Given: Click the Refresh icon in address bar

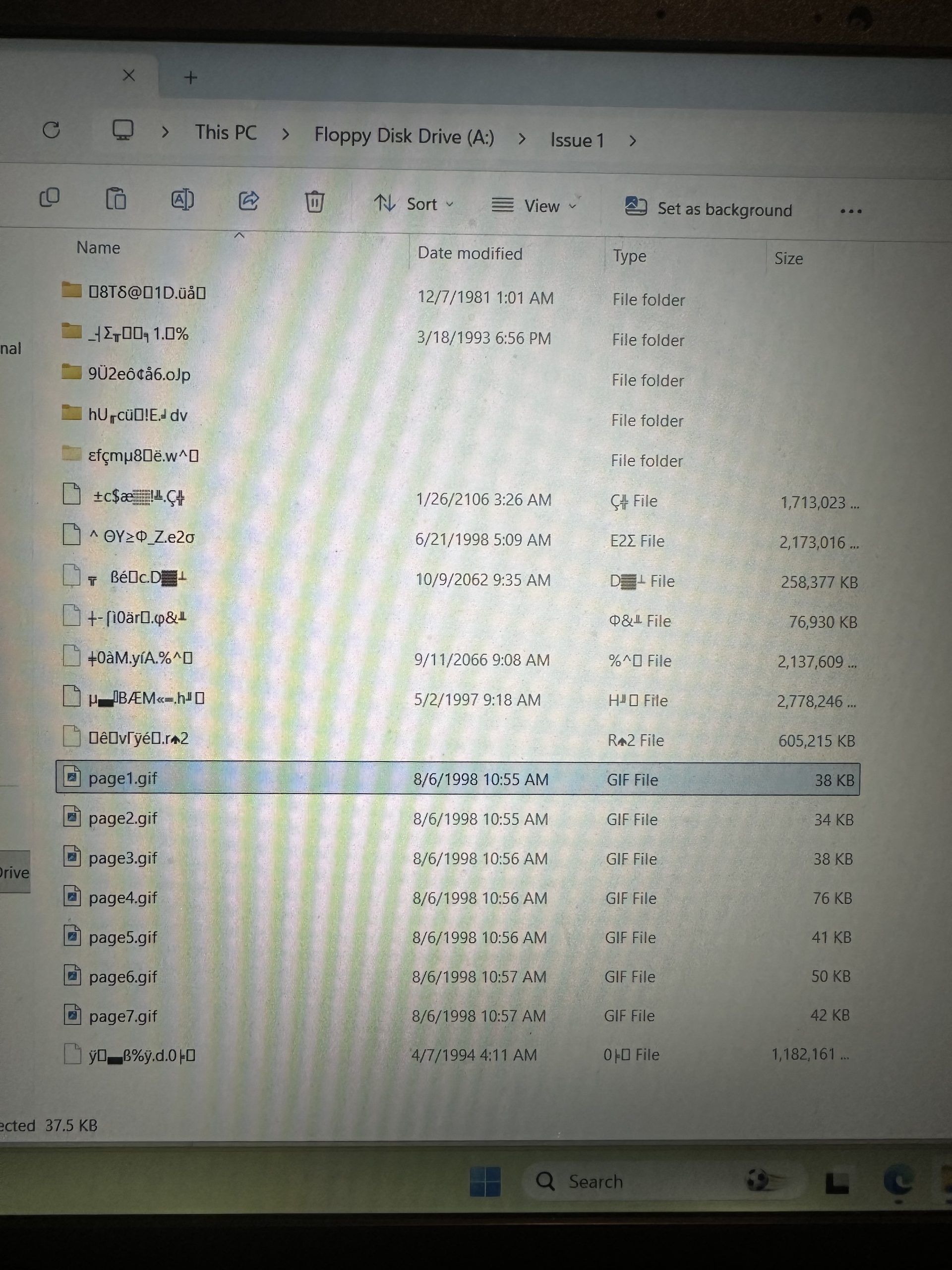Looking at the screenshot, I should [52, 130].
